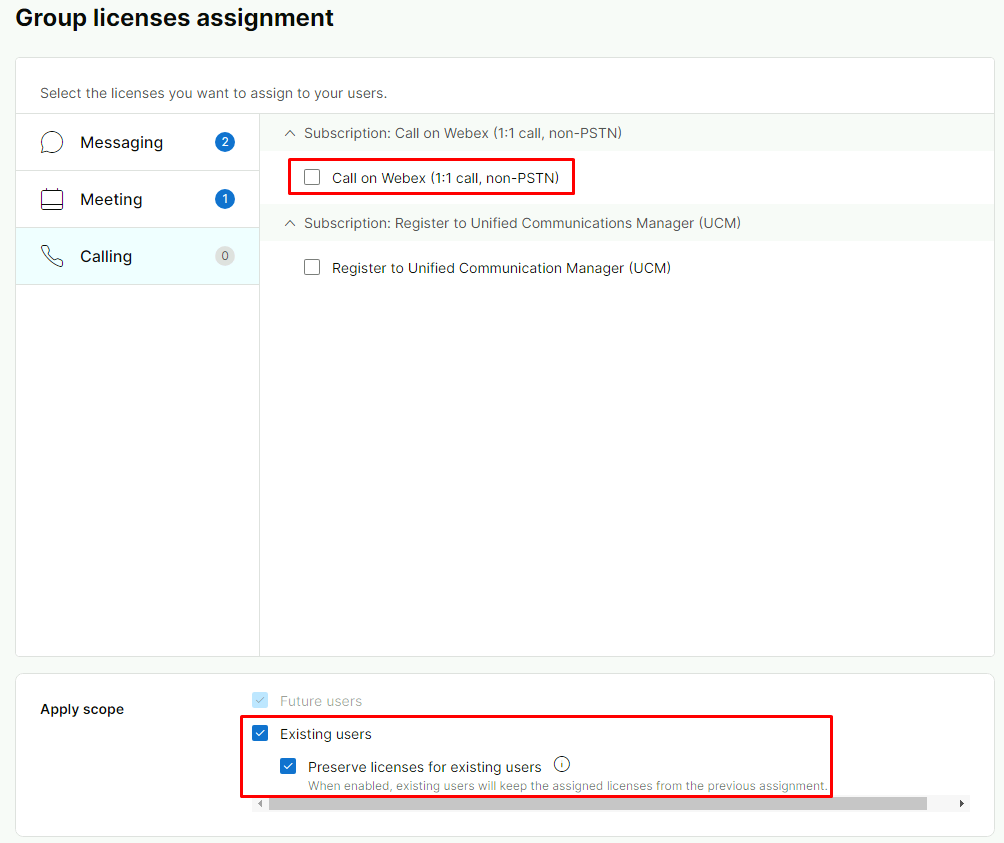The image size is (1004, 843).
Task: Disable Preserve licenses for existing users
Action: tap(289, 767)
